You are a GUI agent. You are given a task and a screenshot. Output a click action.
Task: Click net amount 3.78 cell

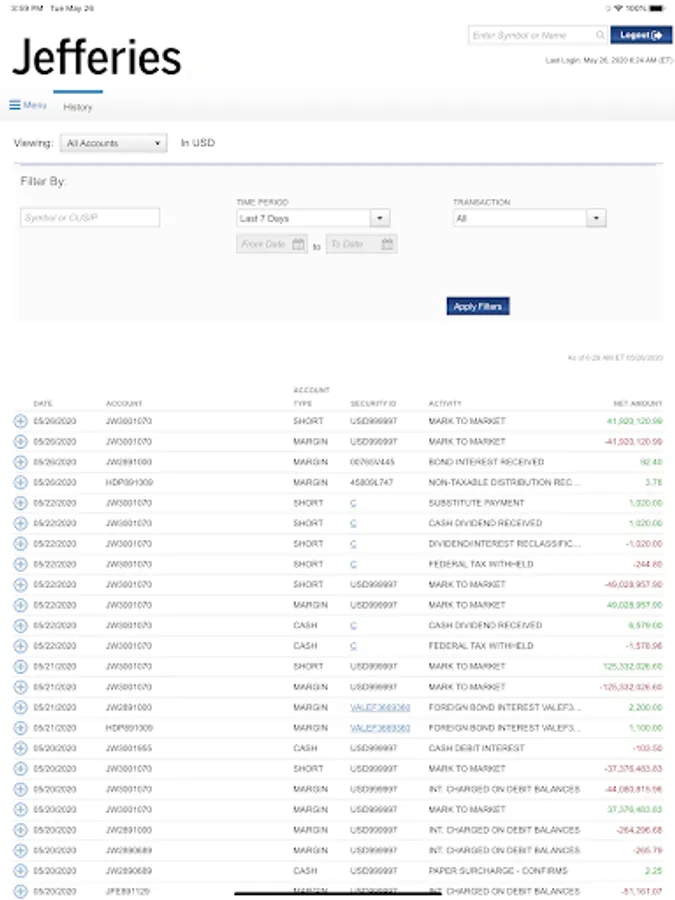point(654,482)
